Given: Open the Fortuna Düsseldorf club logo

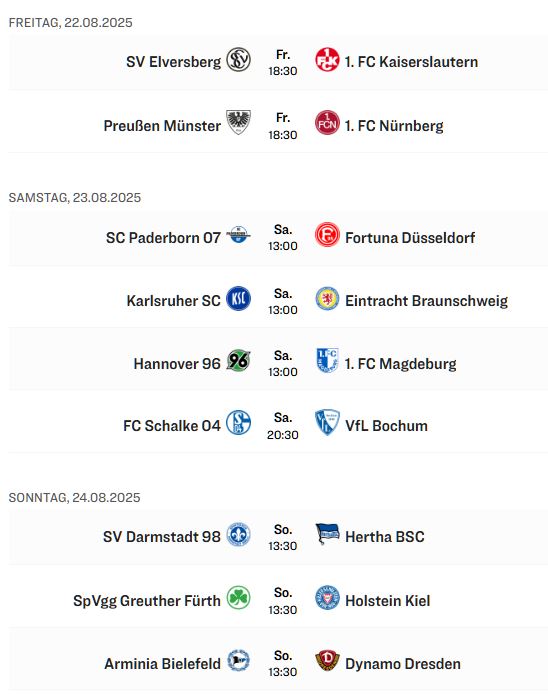Looking at the screenshot, I should pyautogui.click(x=327, y=234).
